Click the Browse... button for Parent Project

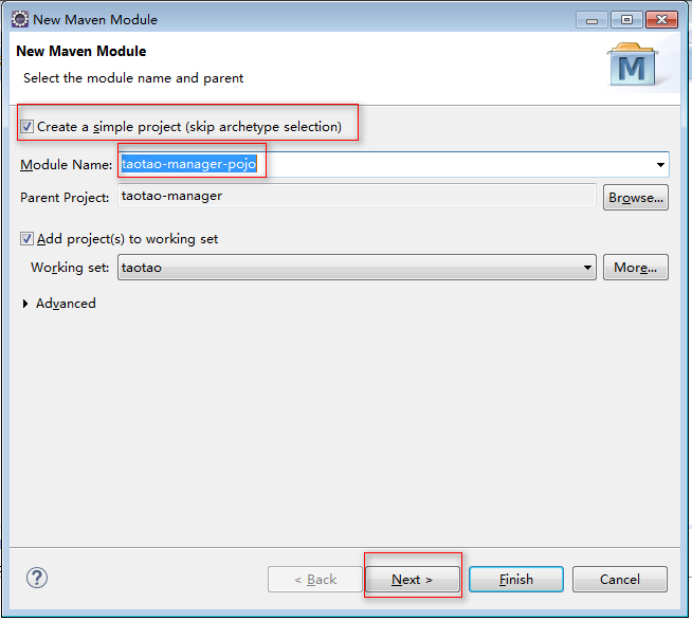(636, 197)
